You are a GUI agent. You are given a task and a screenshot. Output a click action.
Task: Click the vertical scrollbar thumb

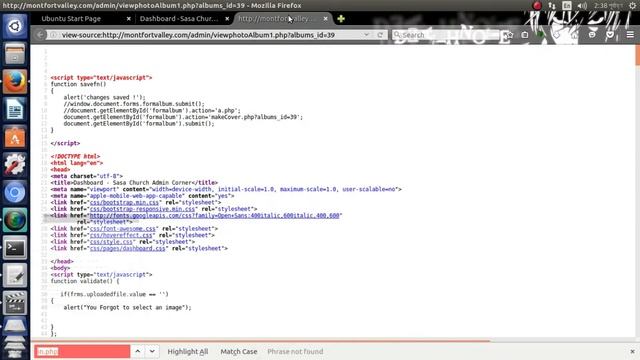[x=637, y=55]
